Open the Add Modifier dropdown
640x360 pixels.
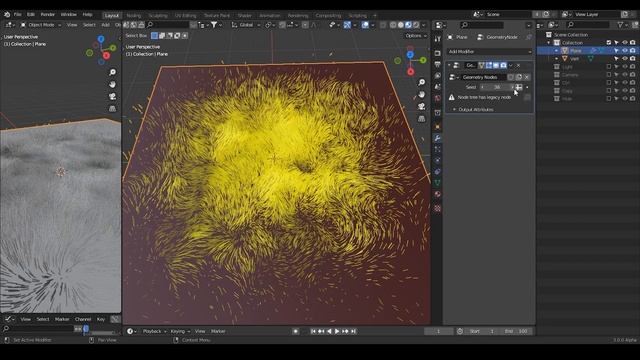[x=489, y=51]
